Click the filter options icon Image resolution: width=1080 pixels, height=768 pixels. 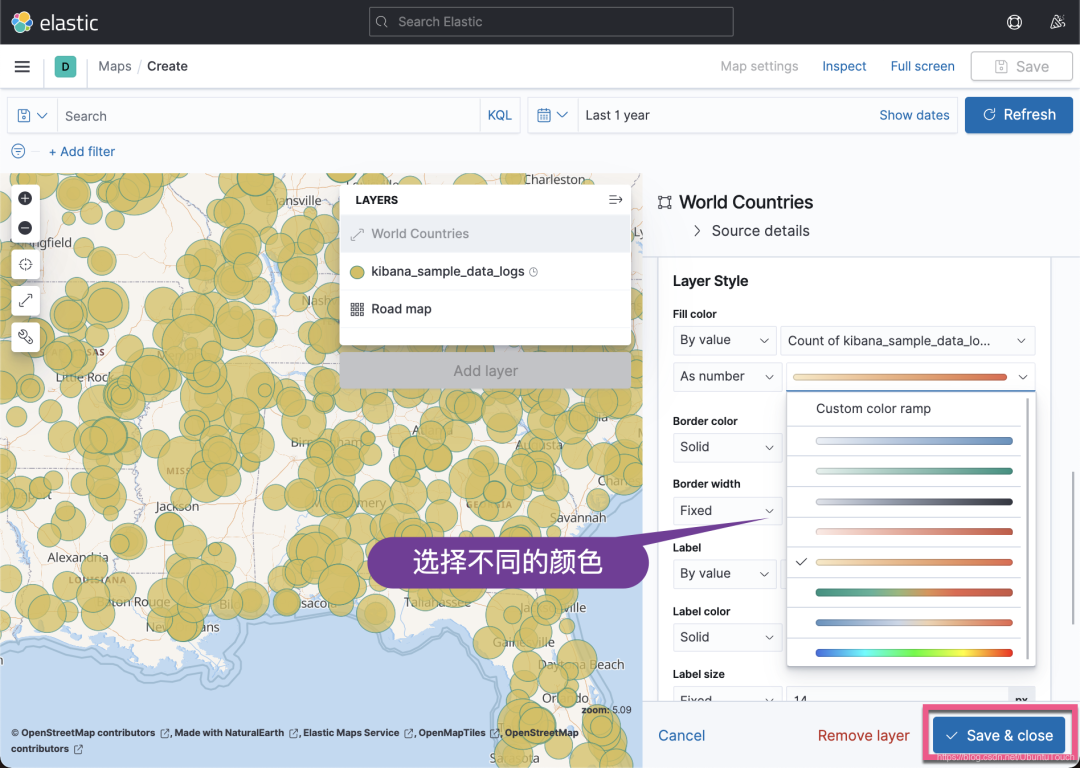[18, 152]
